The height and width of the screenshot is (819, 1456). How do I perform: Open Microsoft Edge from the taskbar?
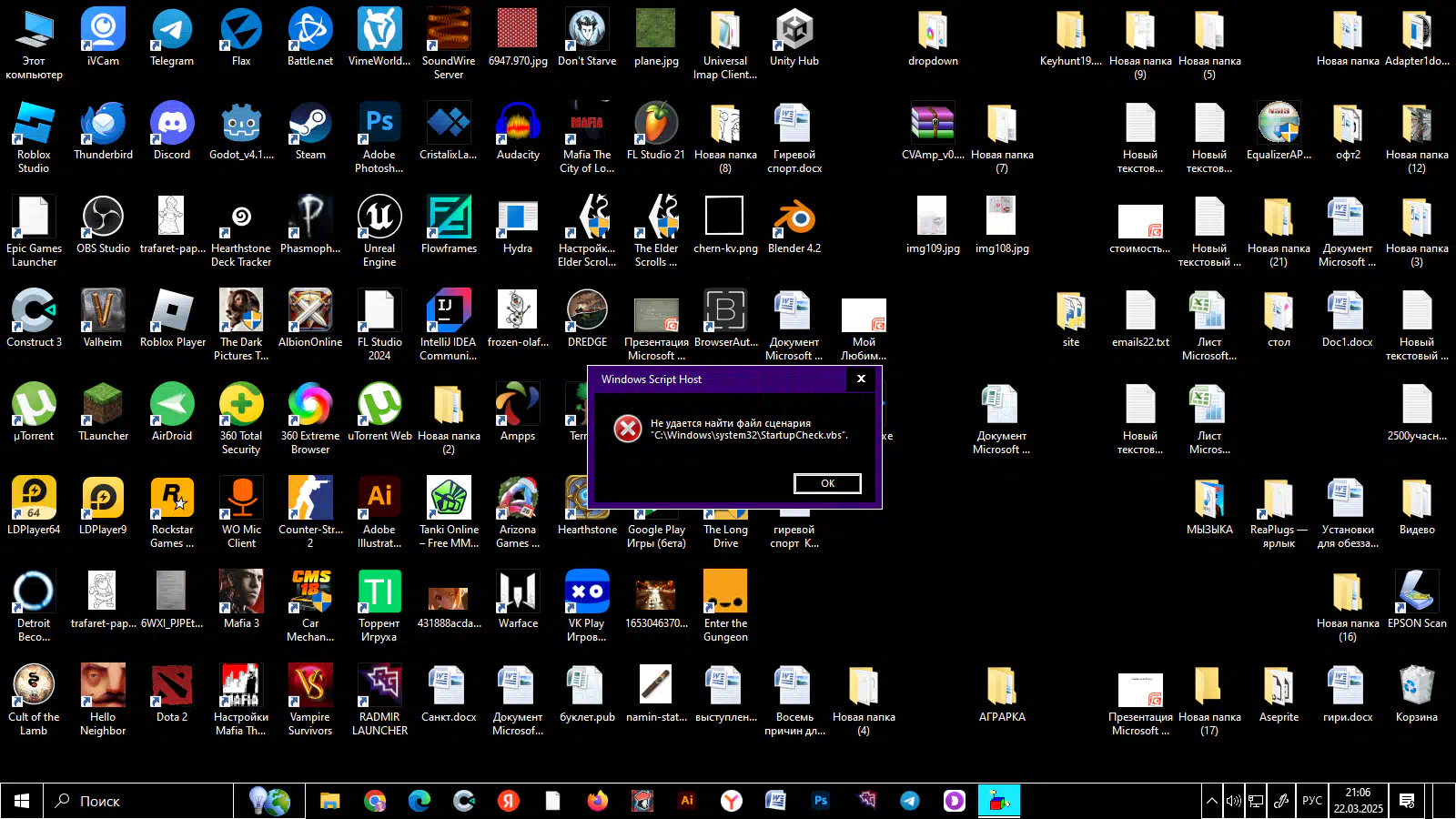pyautogui.click(x=419, y=801)
